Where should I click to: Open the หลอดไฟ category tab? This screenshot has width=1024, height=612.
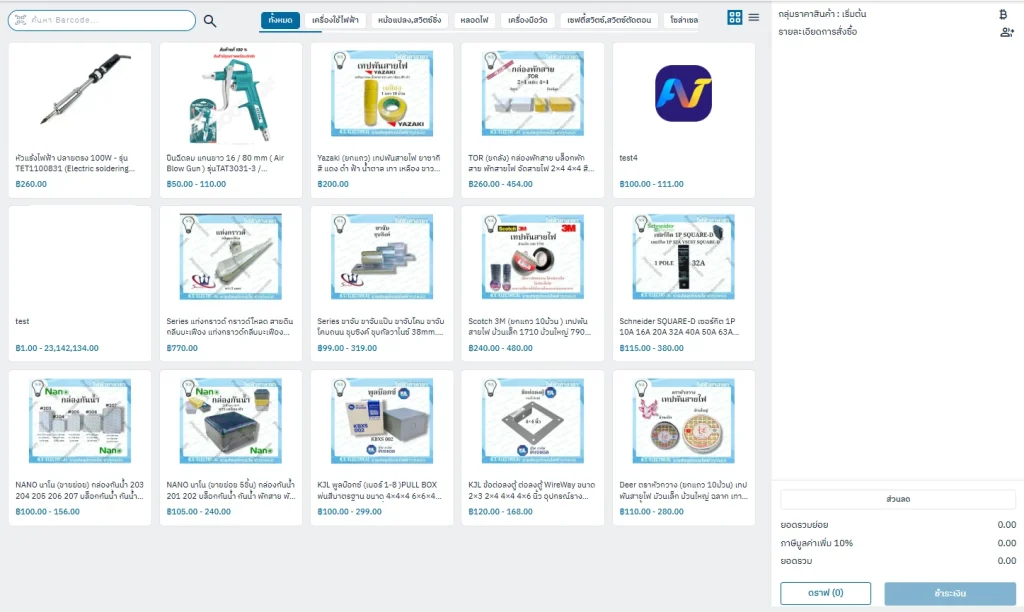pos(474,20)
